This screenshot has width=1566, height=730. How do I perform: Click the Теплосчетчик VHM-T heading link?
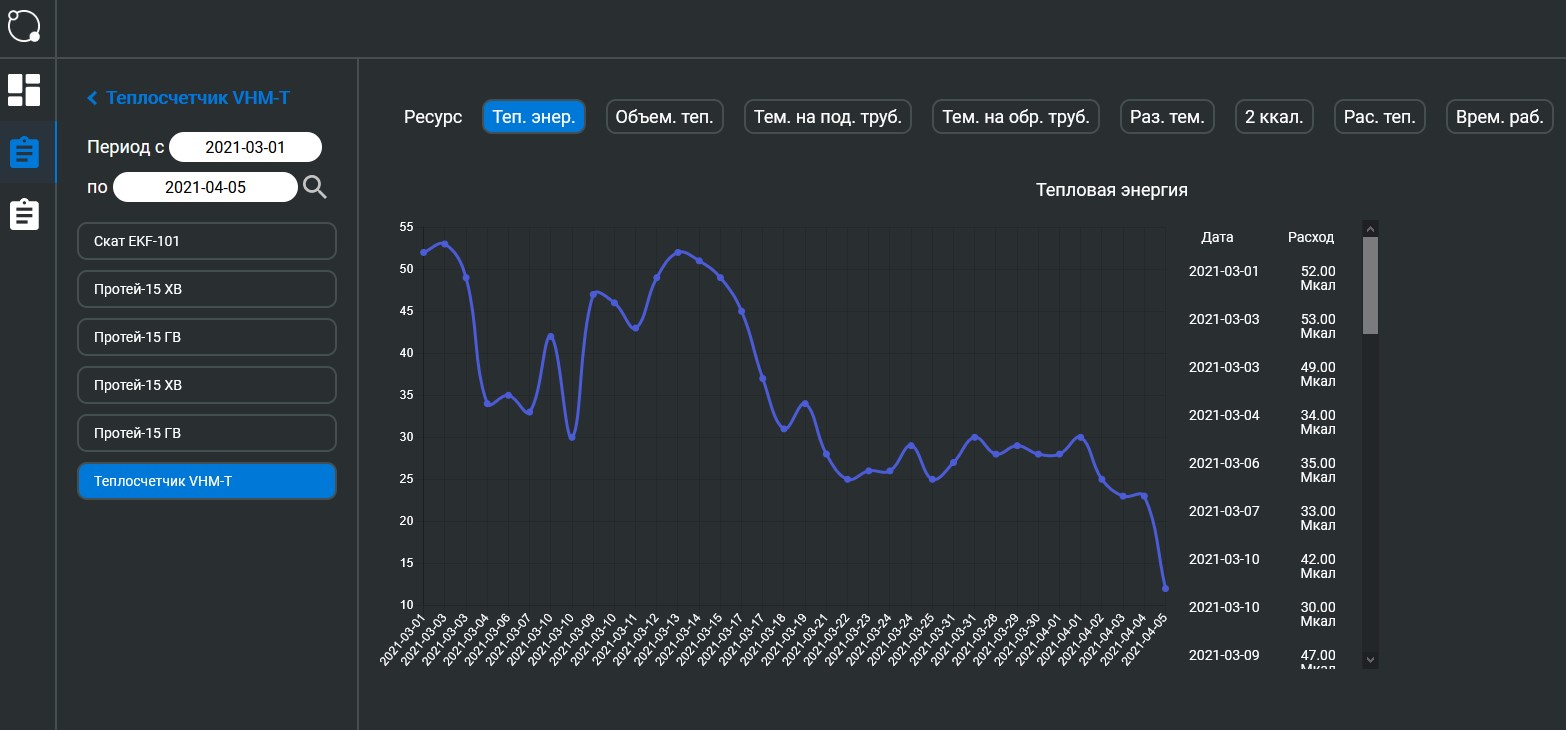click(198, 98)
